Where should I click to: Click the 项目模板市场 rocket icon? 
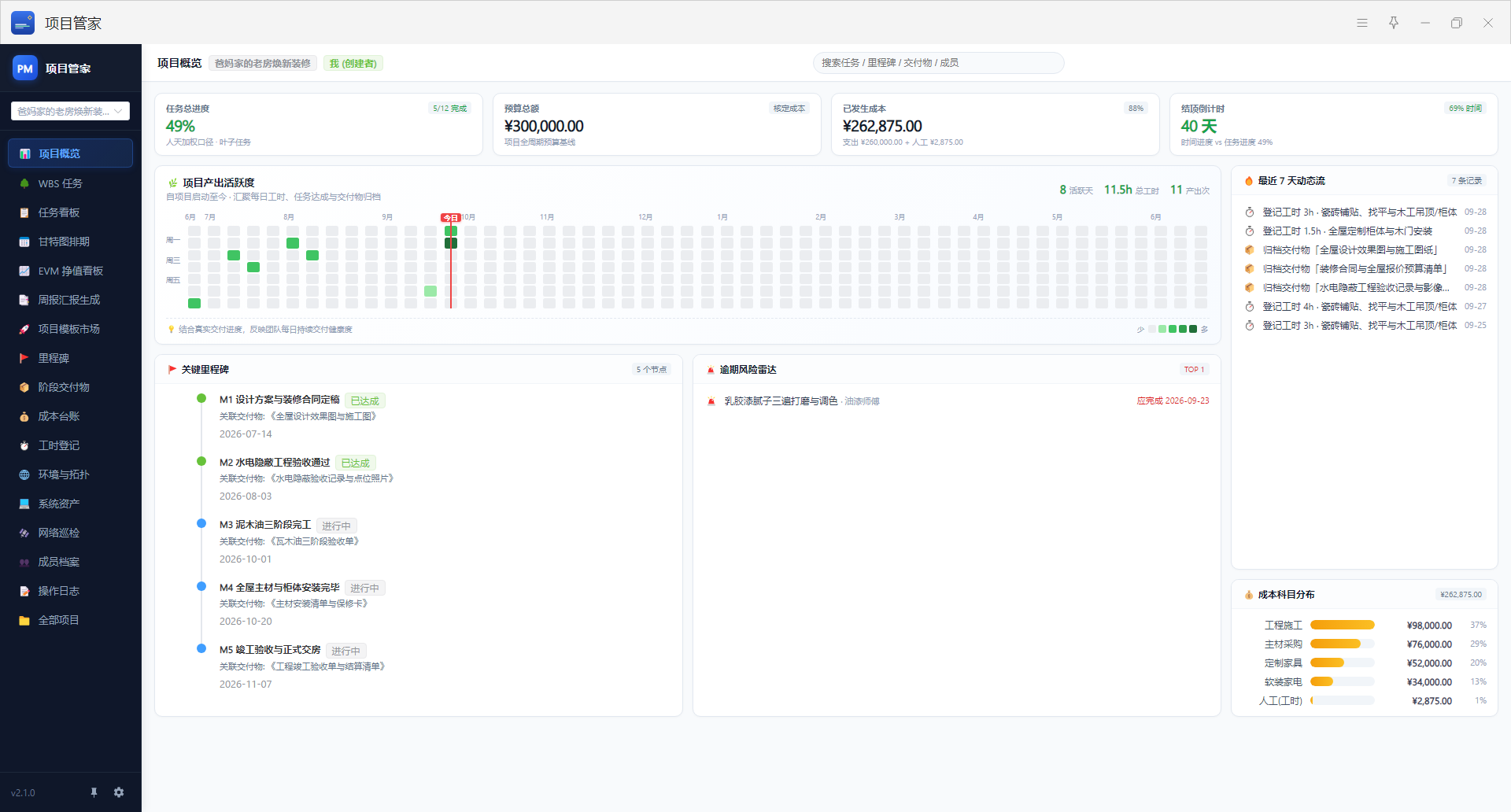pyautogui.click(x=24, y=329)
